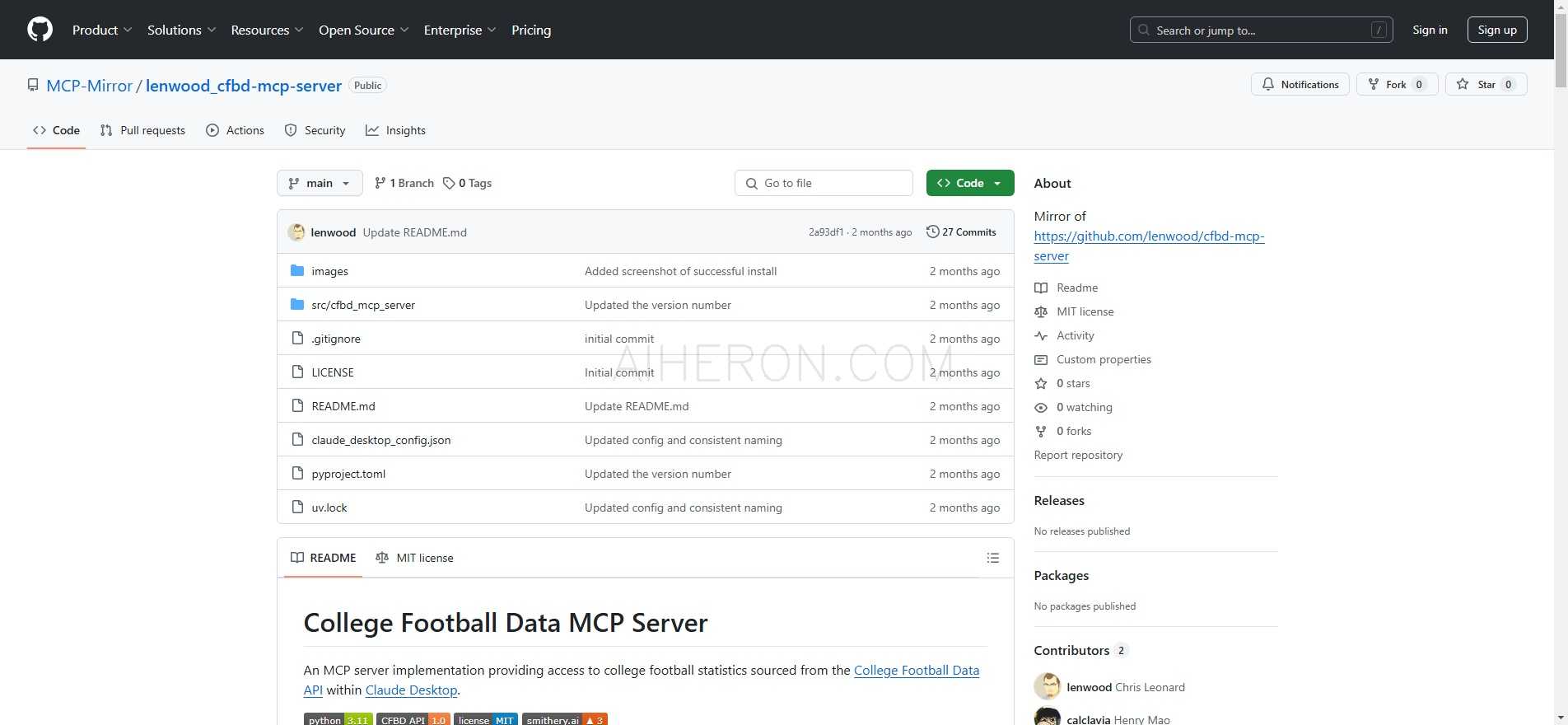Focus the Search or jump to field
The height and width of the screenshot is (725, 1568).
pos(1262,30)
